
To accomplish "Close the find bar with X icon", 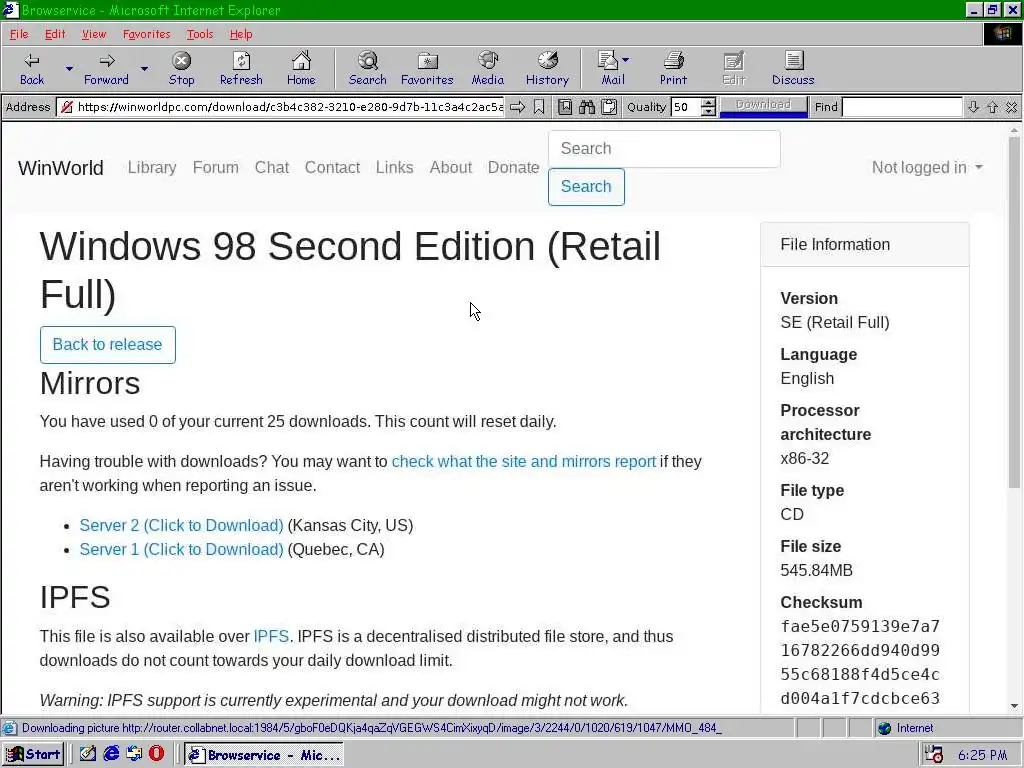I will tap(1012, 107).
